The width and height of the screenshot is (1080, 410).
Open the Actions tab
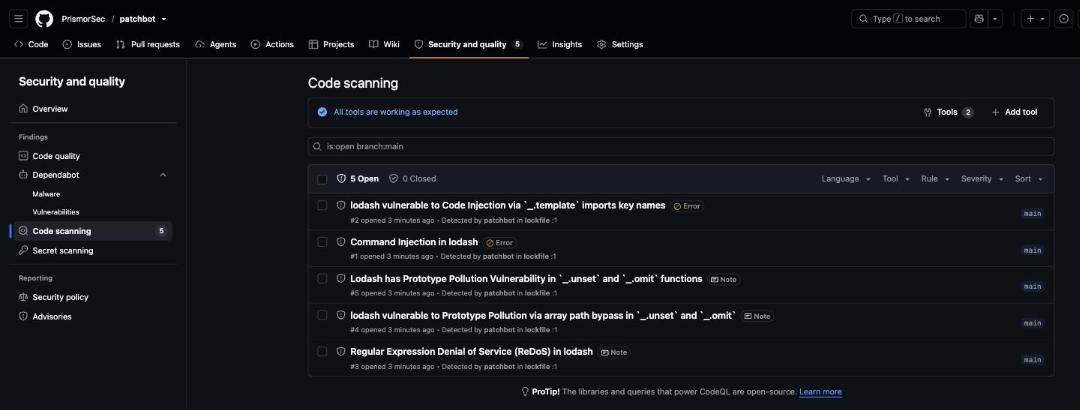point(272,44)
